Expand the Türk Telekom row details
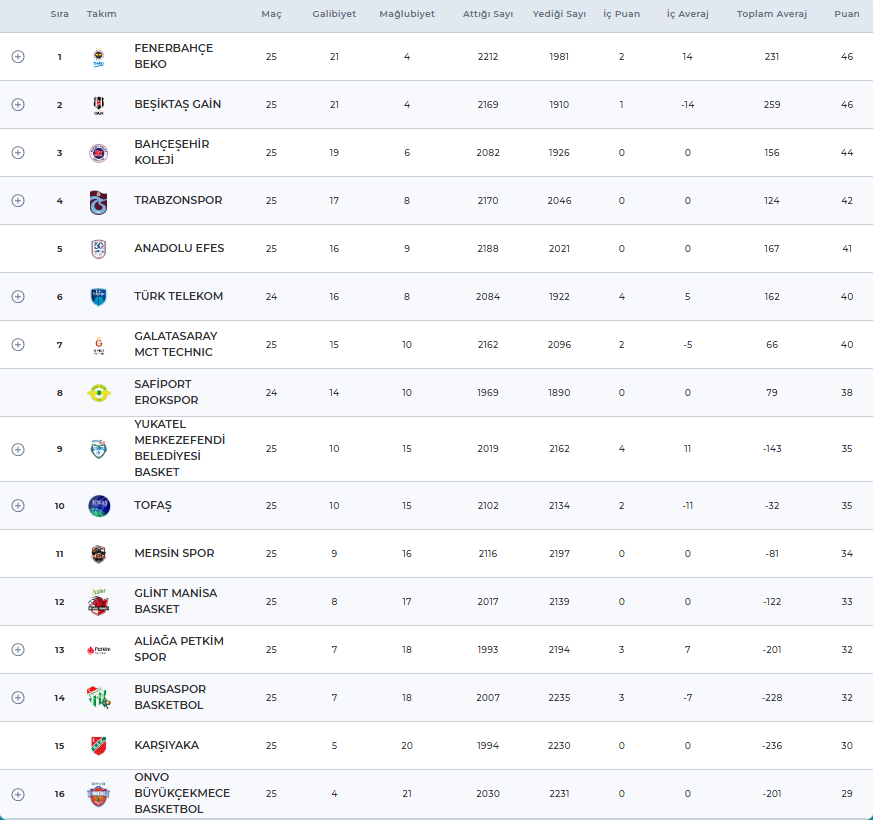This screenshot has width=873, height=820. [x=18, y=297]
